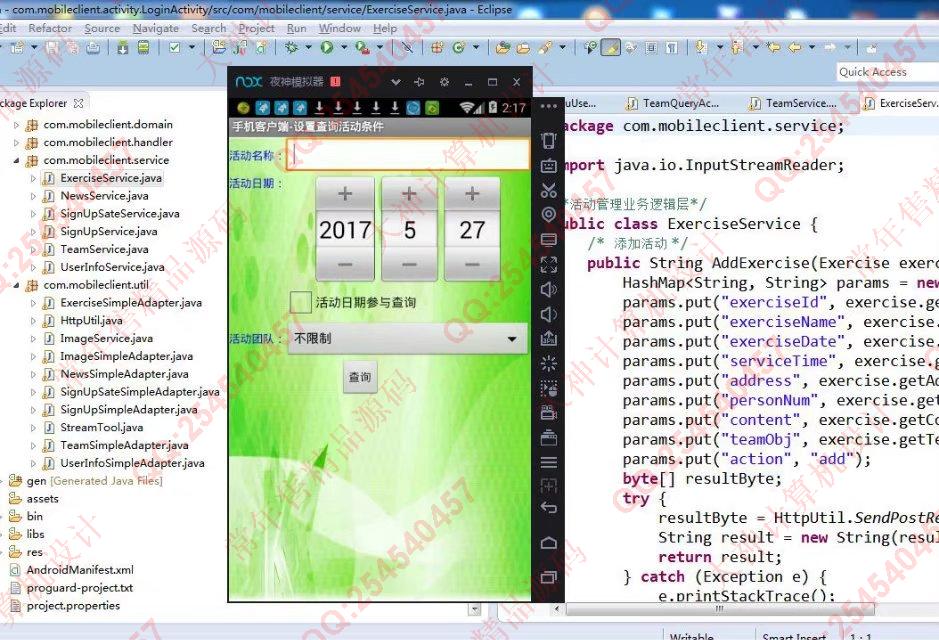Click Nox recent apps icon
The width and height of the screenshot is (939, 640).
(549, 577)
